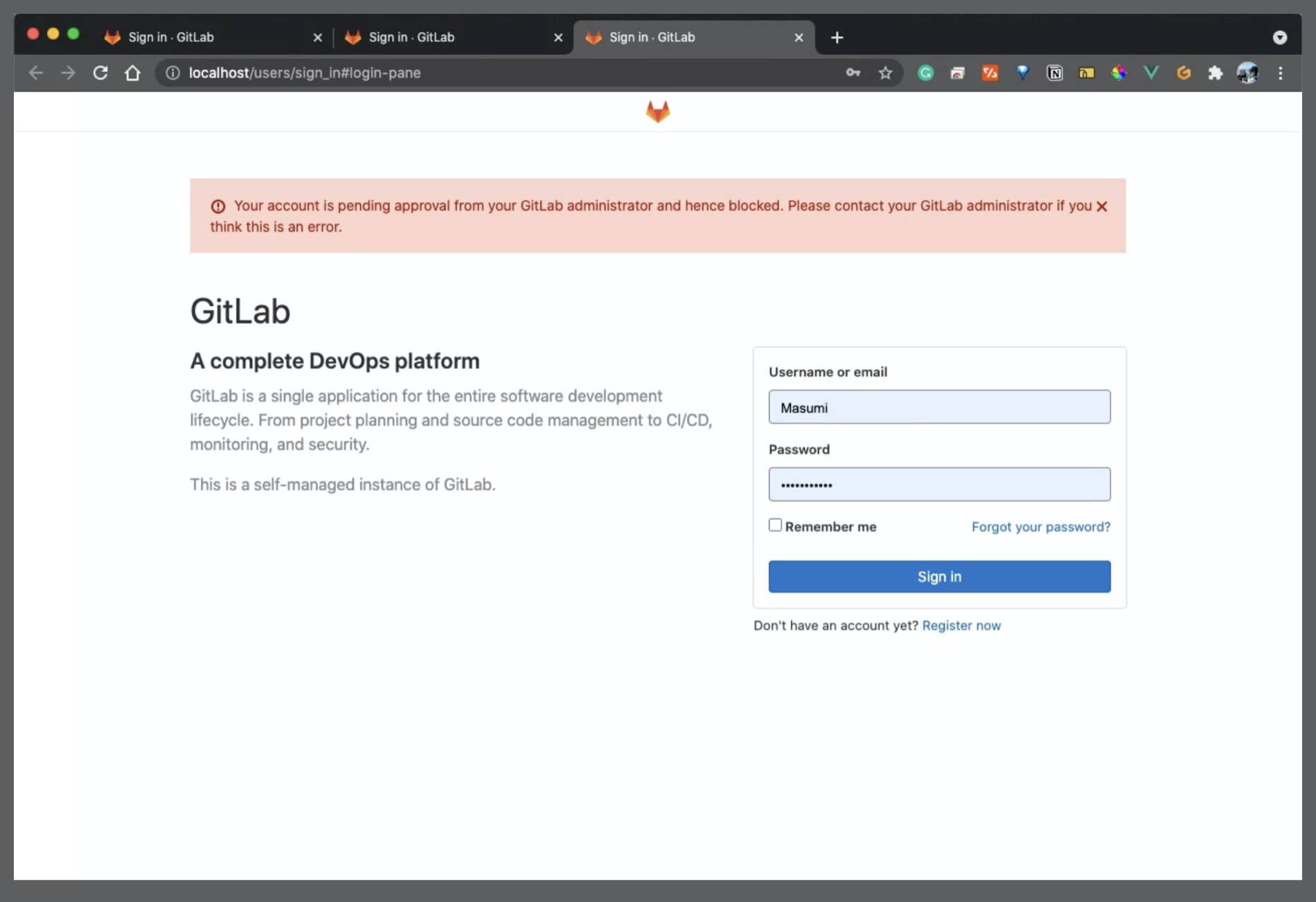Image resolution: width=1316 pixels, height=902 pixels.
Task: Open the tab search dropdown arrow
Action: (1279, 37)
